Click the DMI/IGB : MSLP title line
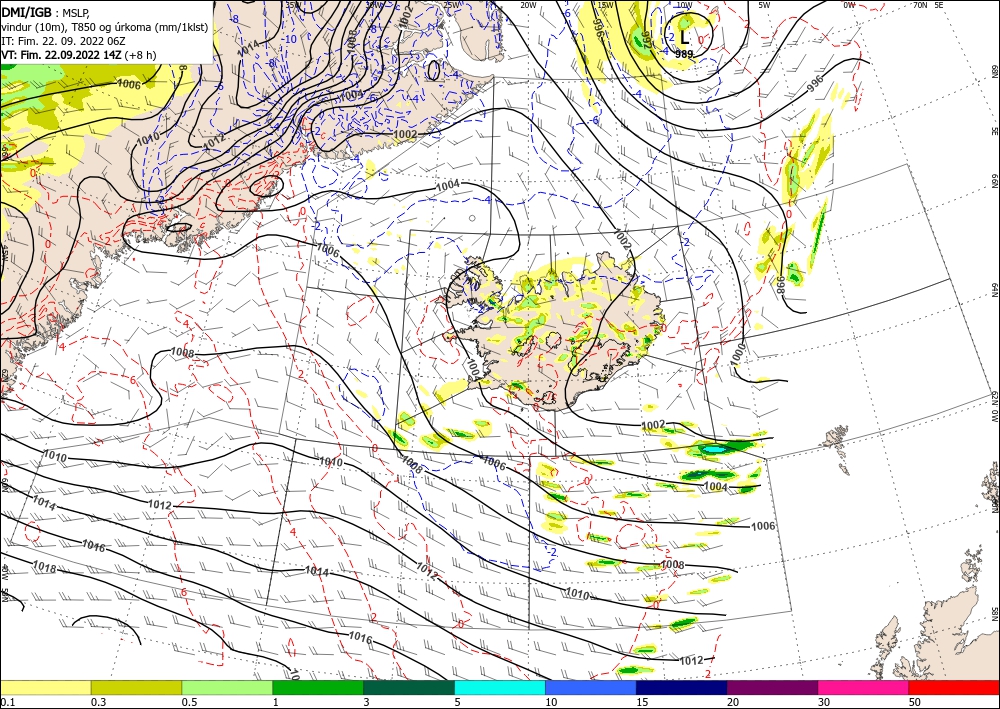Viewport: 1000px width, 709px height. click(45, 12)
